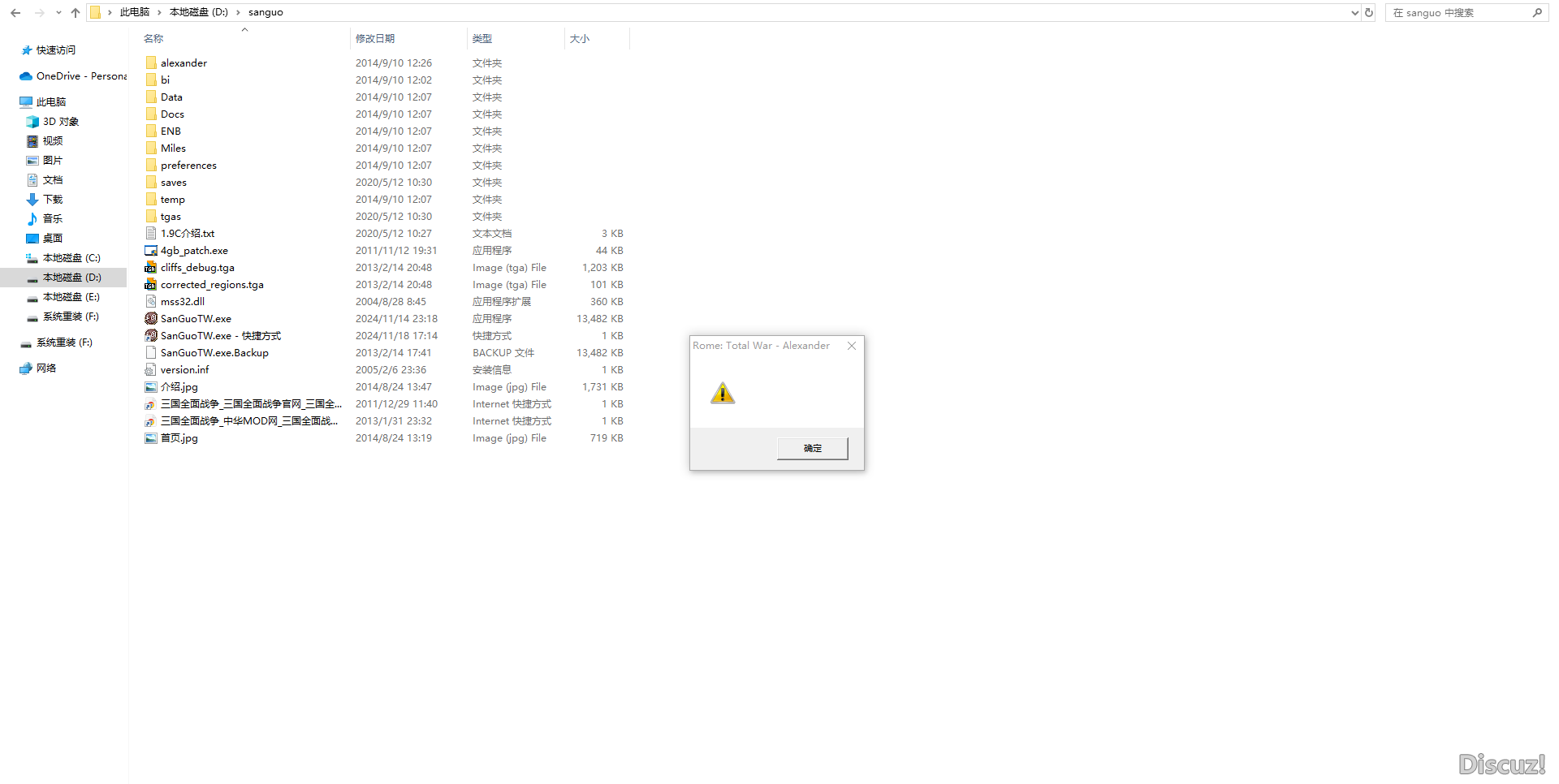Click the back navigation arrow
1559x784 pixels.
point(15,12)
